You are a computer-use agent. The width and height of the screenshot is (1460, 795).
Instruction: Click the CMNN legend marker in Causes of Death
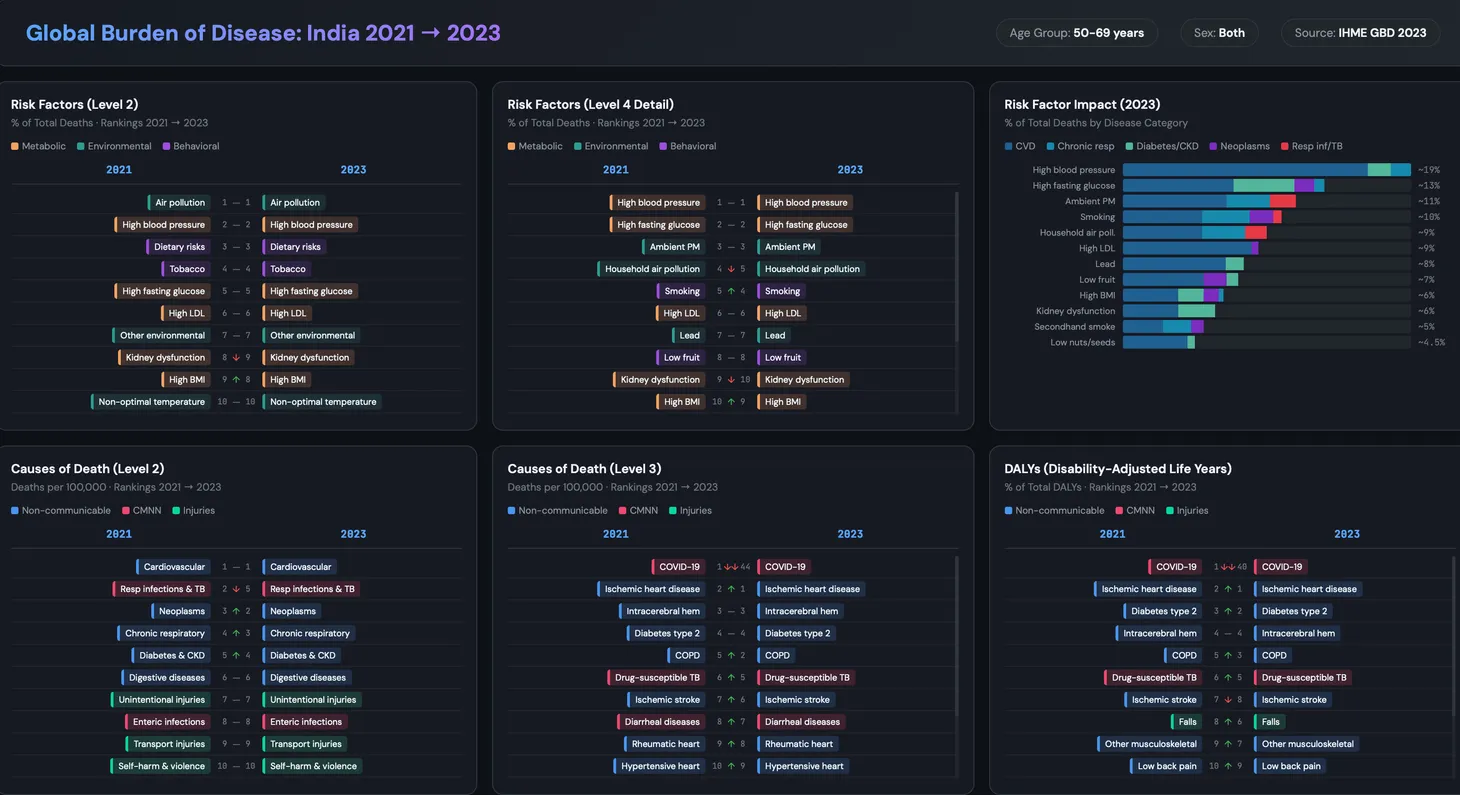[127, 510]
